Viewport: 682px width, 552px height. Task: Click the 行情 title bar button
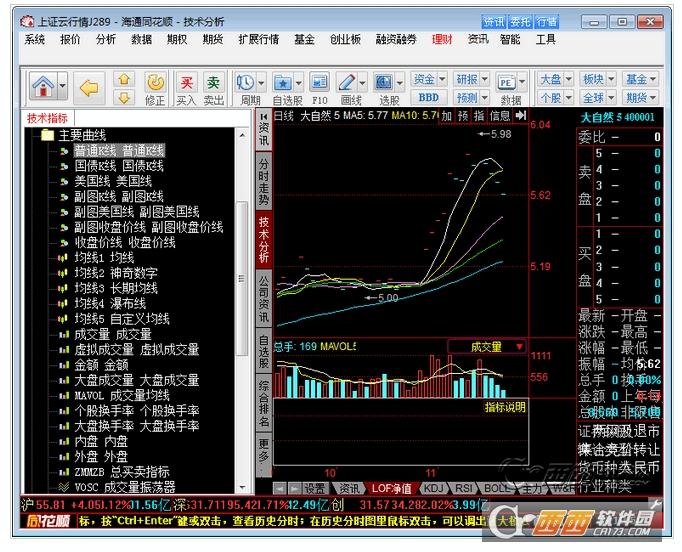(x=546, y=22)
